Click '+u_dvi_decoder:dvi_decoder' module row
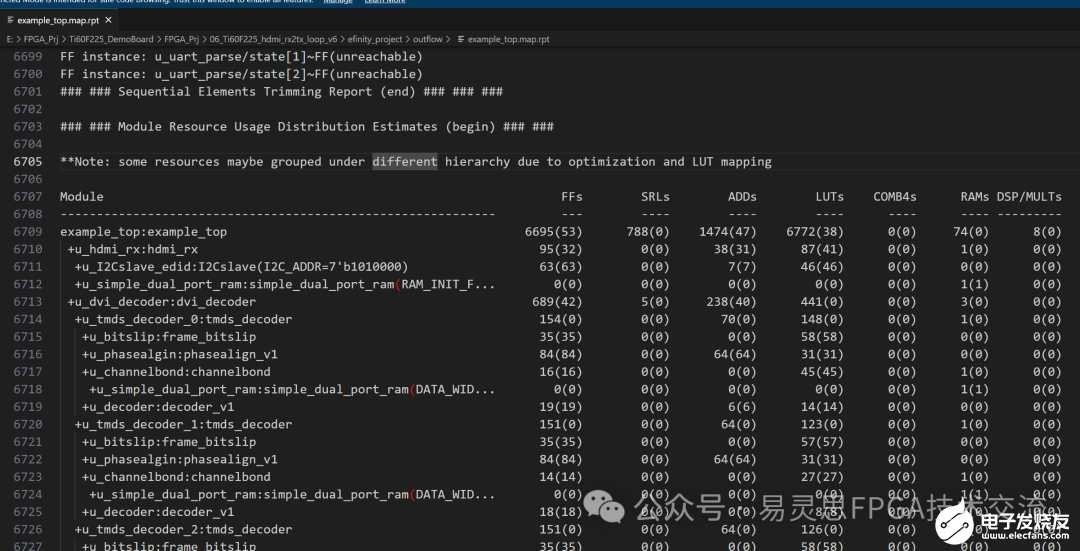 [161, 302]
